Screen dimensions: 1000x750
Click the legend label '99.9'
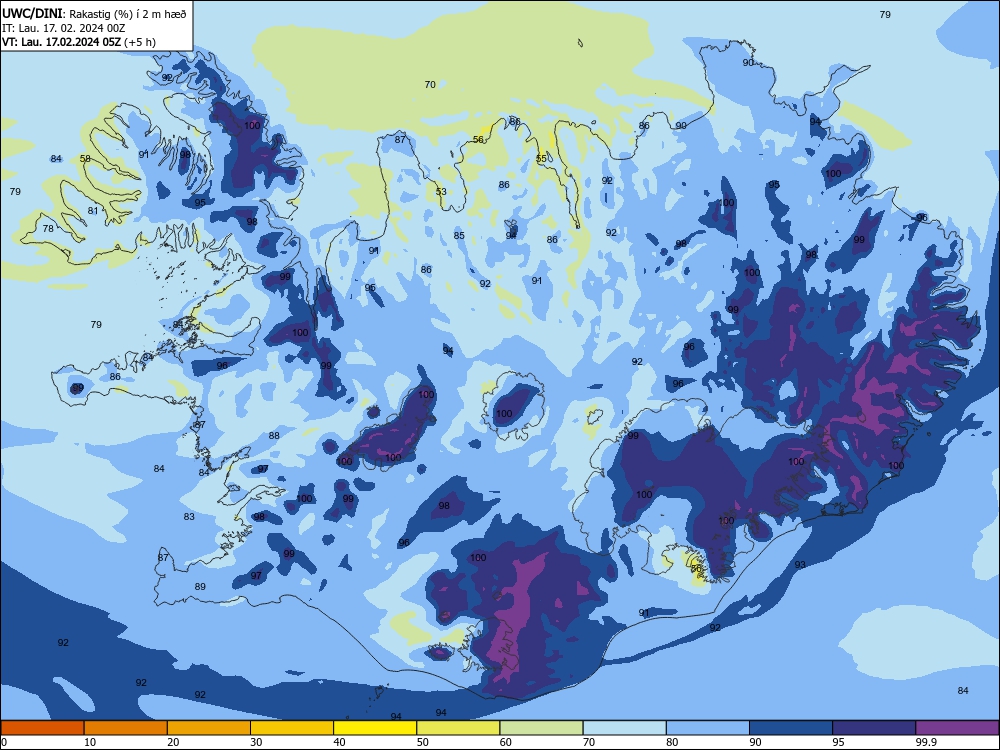(925, 742)
